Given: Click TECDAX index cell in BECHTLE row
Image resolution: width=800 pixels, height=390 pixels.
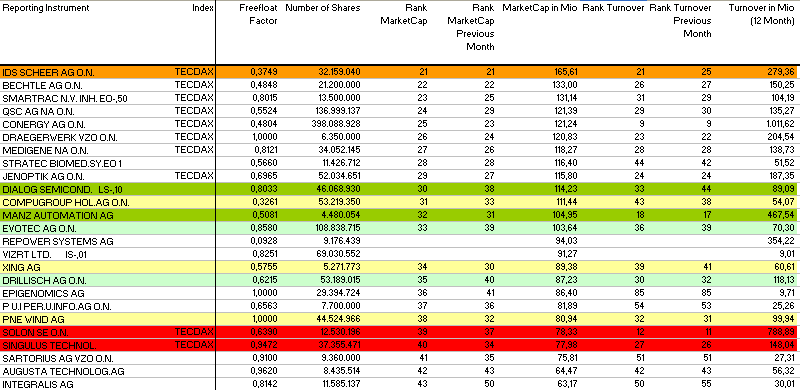Looking at the screenshot, I should click(194, 85).
